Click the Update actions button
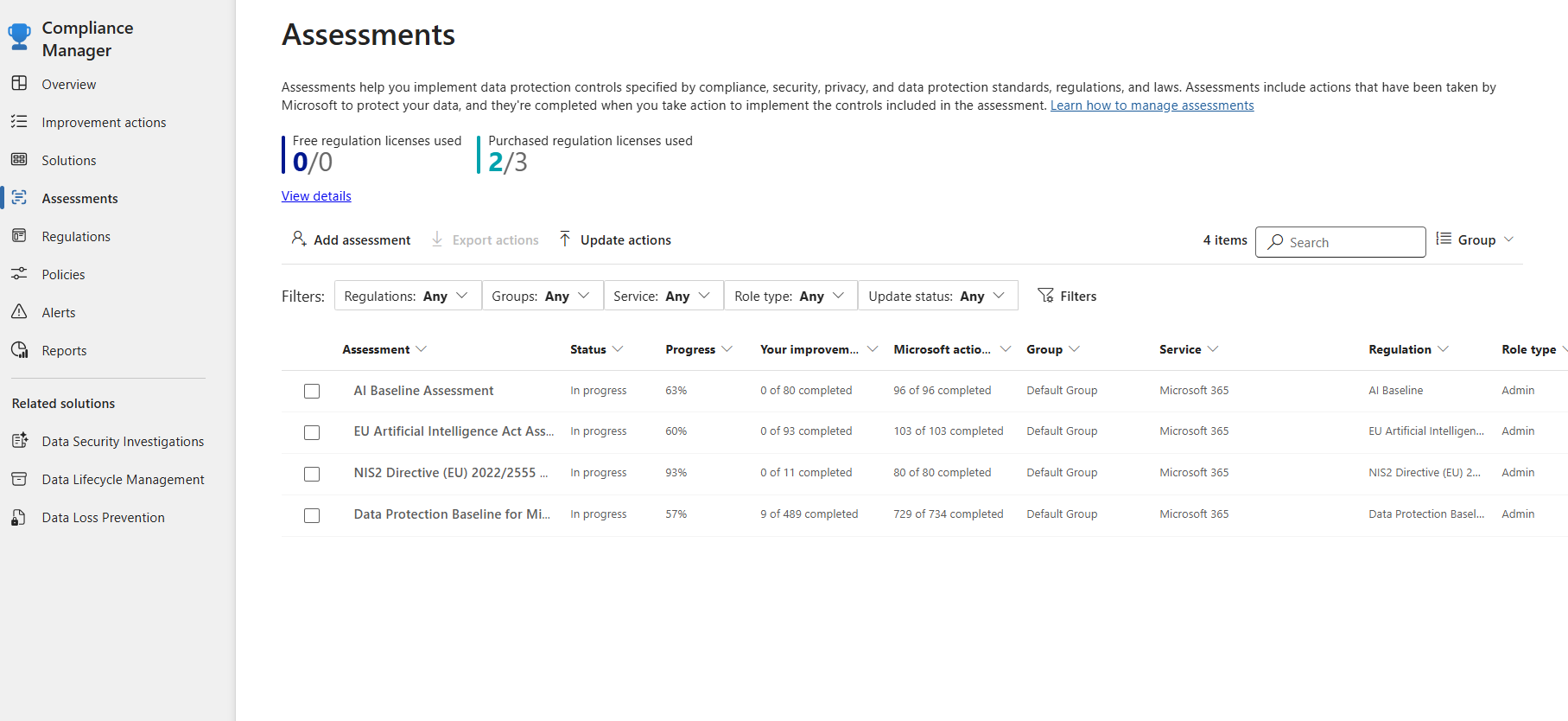 (x=615, y=239)
